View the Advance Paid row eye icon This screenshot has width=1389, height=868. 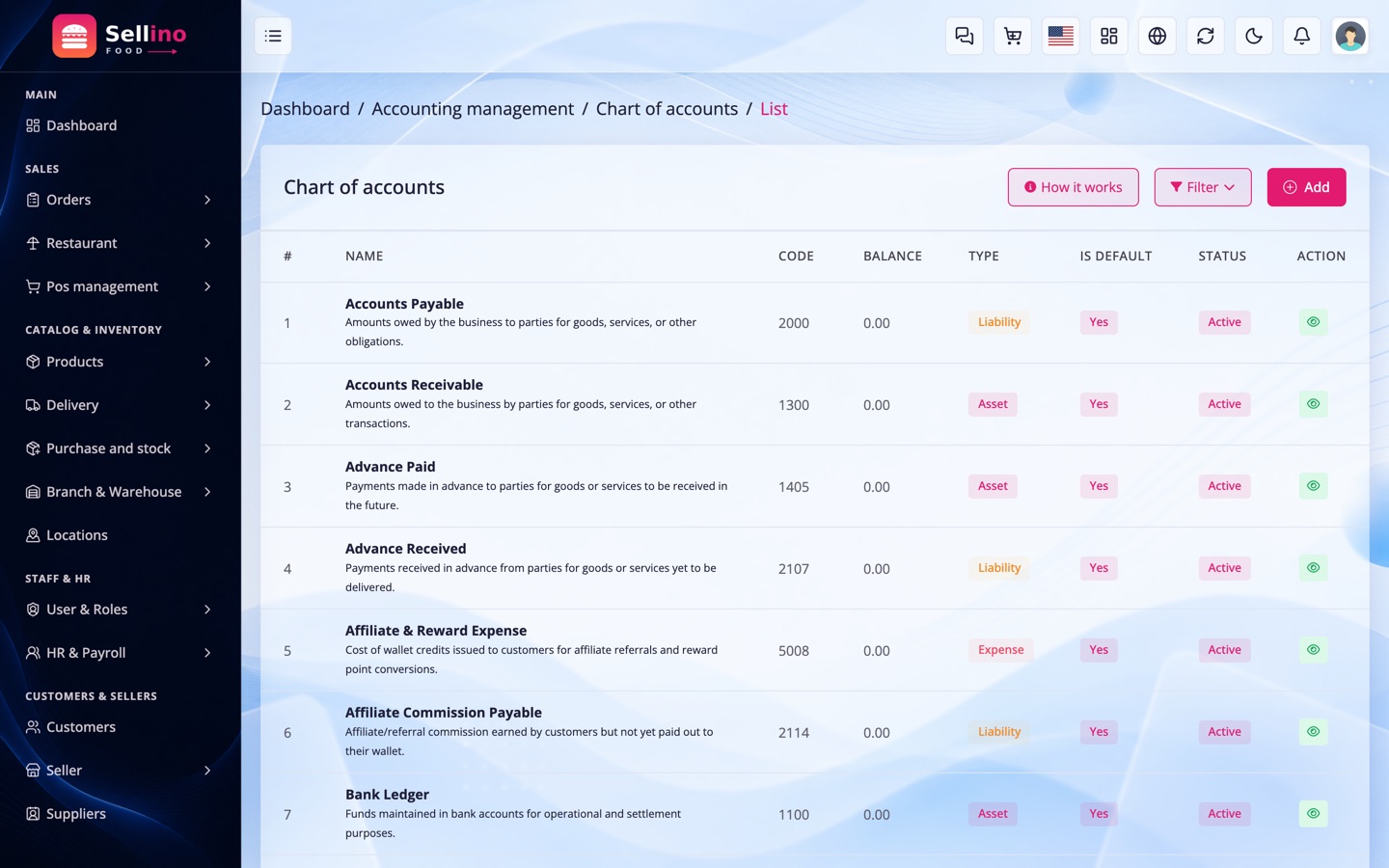tap(1313, 486)
